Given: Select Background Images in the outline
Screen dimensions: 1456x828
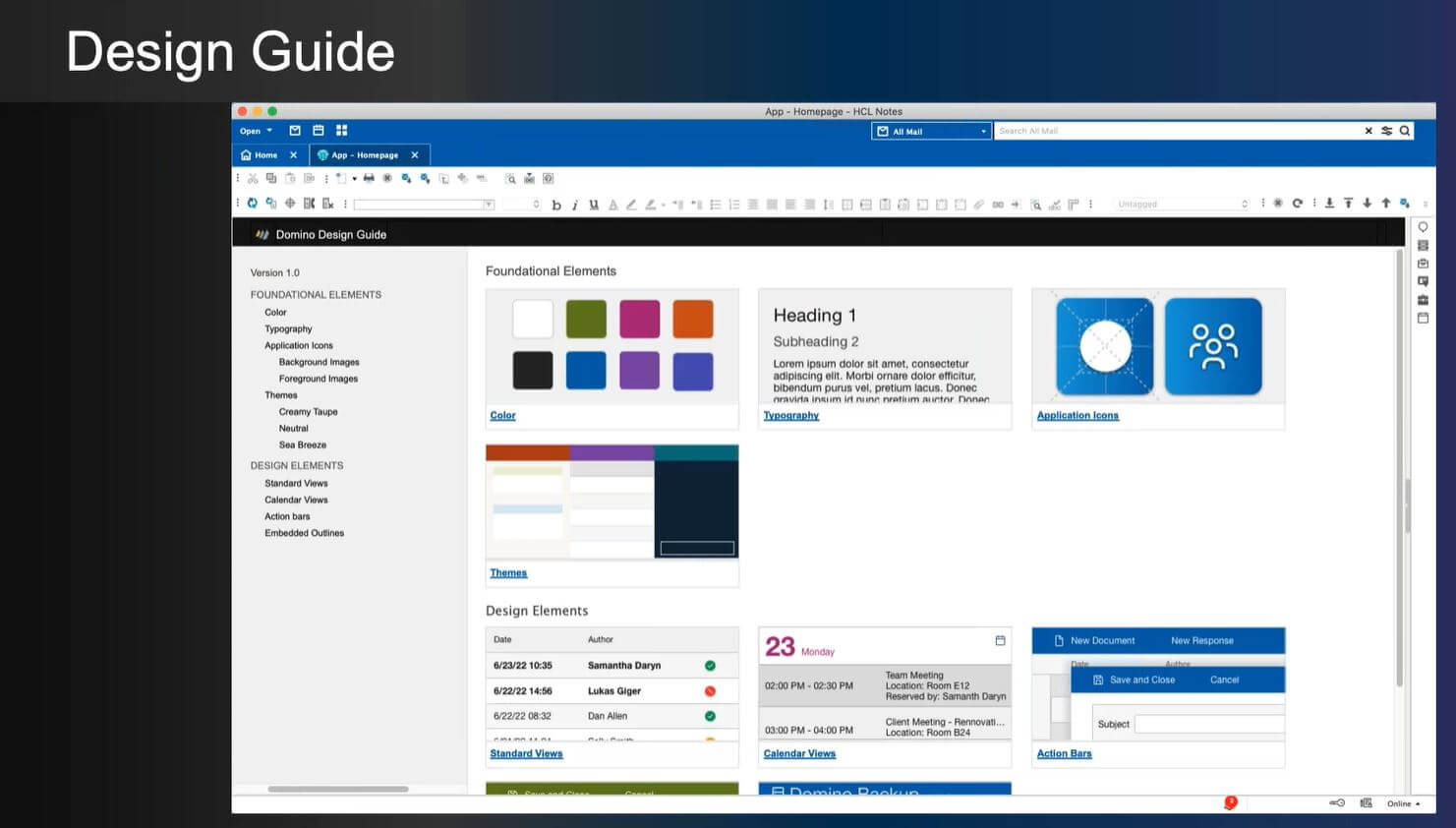Looking at the screenshot, I should 319,362.
